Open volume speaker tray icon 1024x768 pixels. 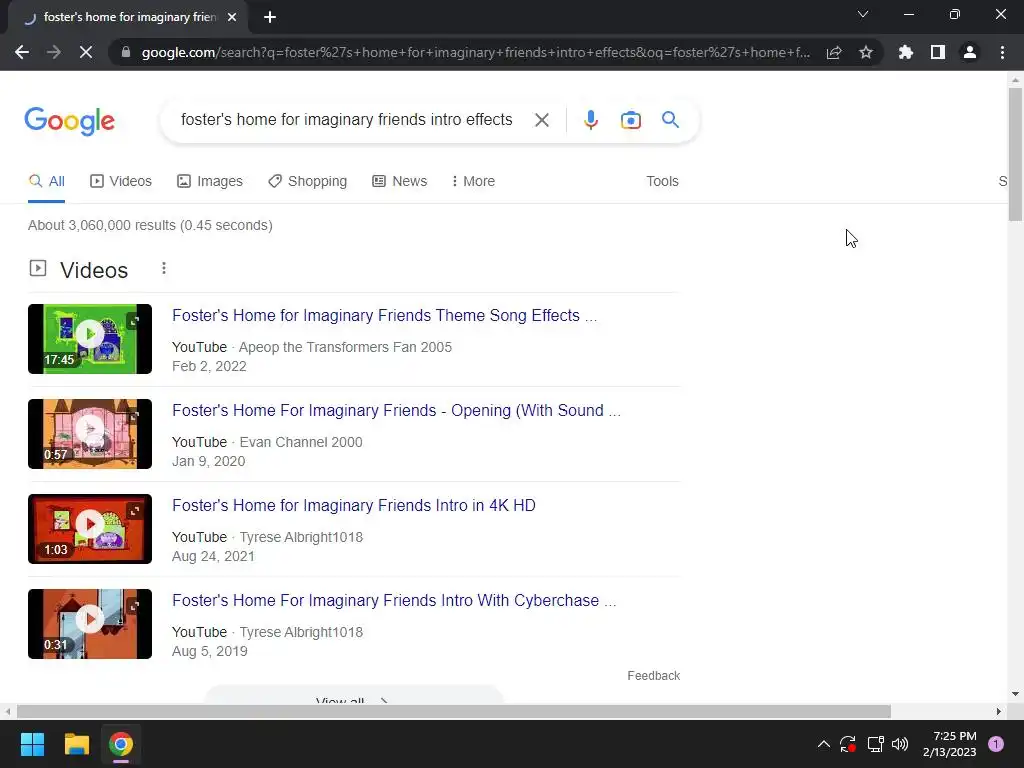coord(900,744)
